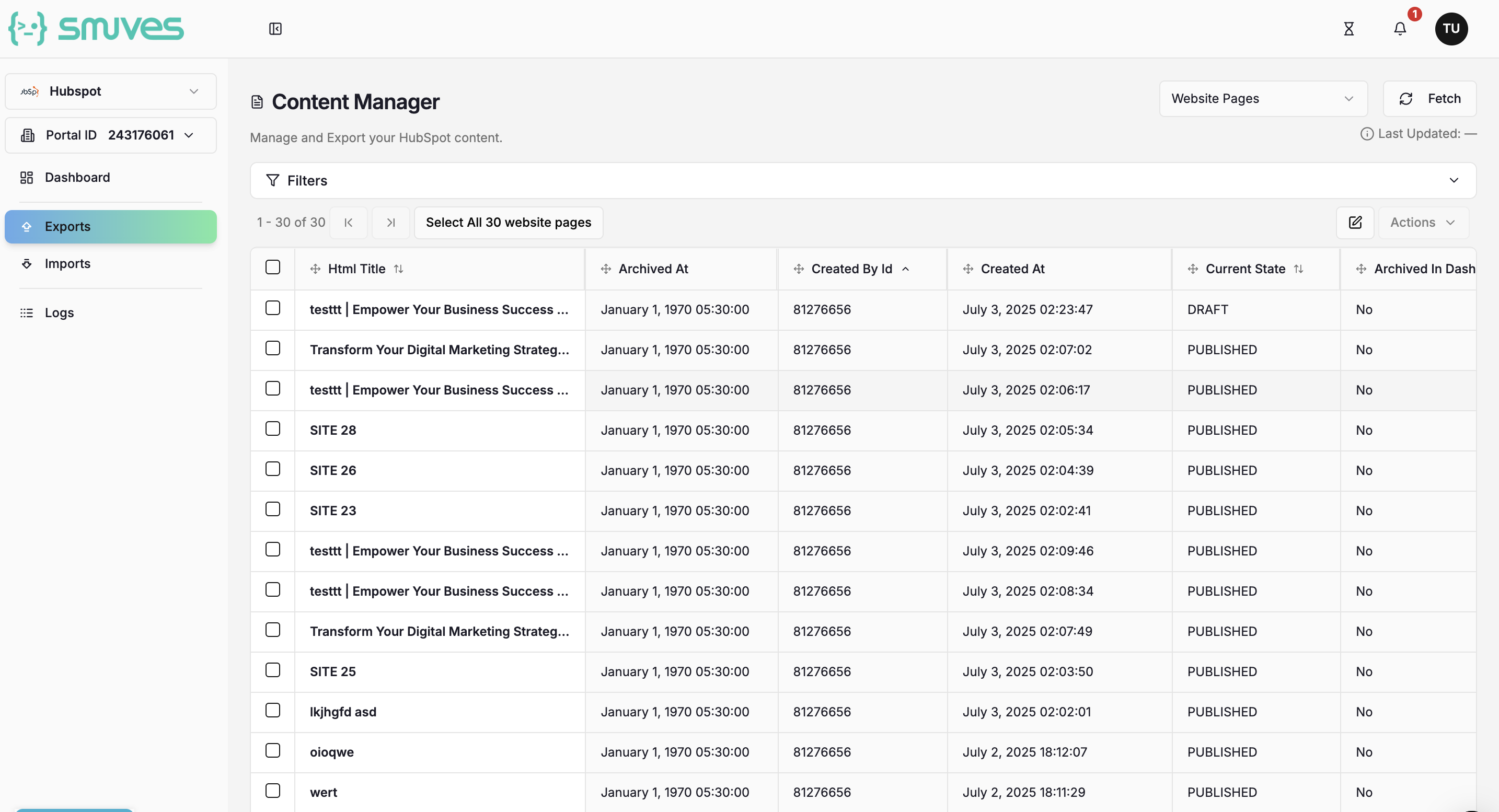Grab the Archived In Dash column move handle
Screen dimensions: 1499x812
click(x=1361, y=269)
